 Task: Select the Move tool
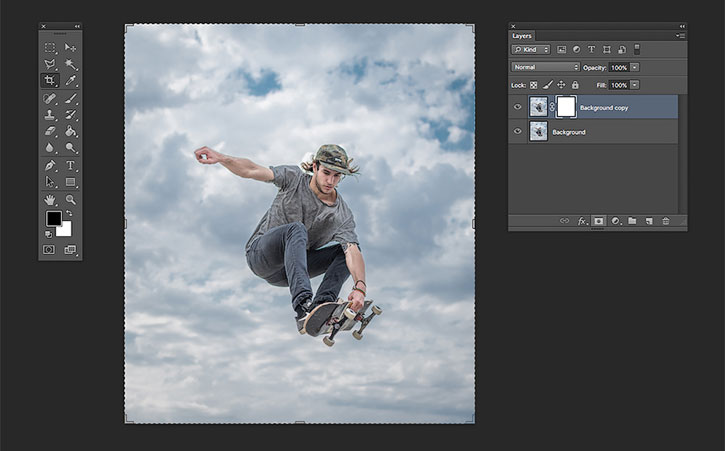coord(70,48)
